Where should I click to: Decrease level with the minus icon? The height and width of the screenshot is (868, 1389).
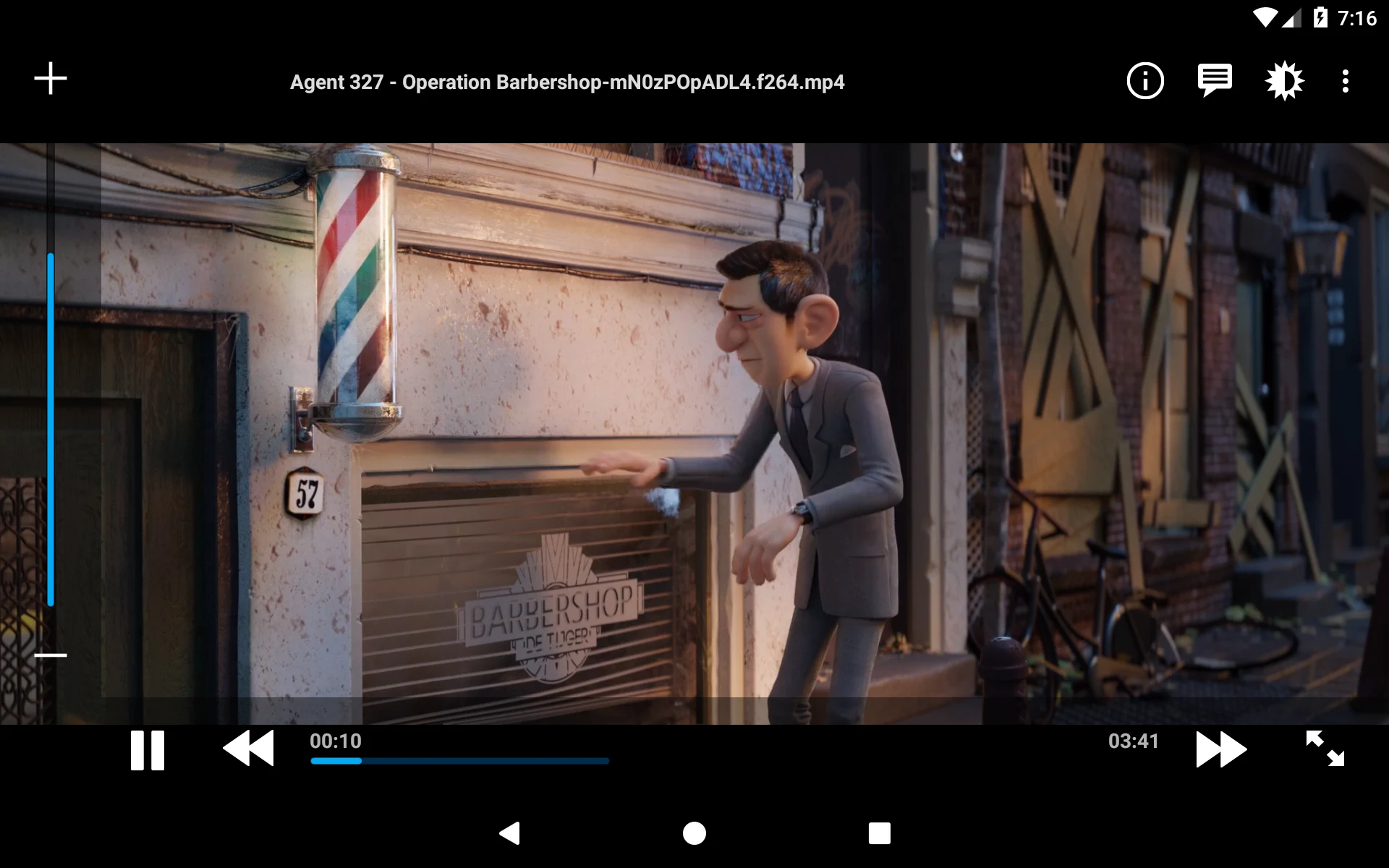51,655
